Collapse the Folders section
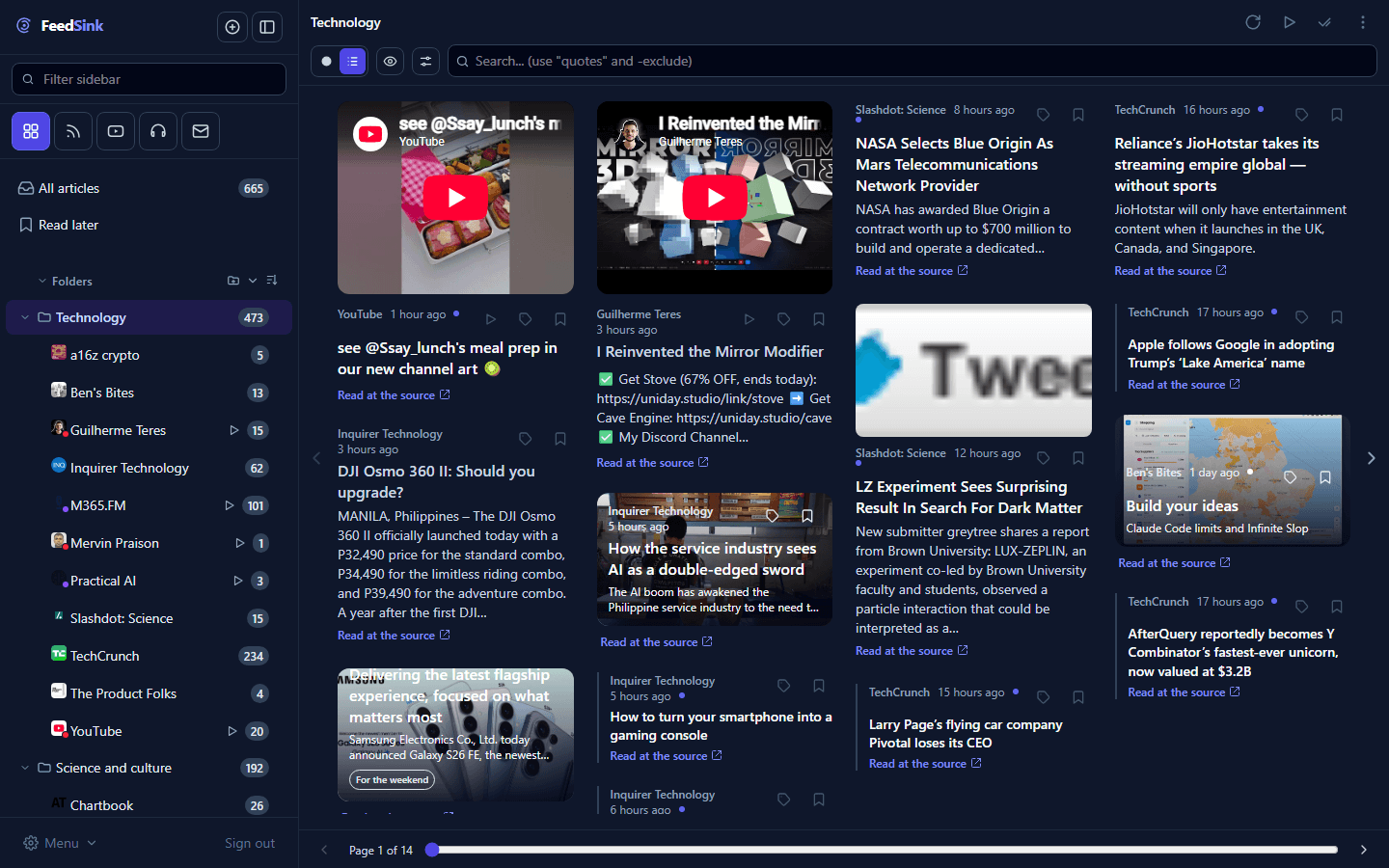 pos(42,281)
